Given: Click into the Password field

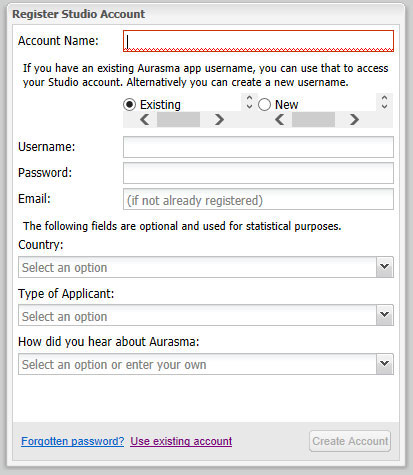Looking at the screenshot, I should point(258,173).
